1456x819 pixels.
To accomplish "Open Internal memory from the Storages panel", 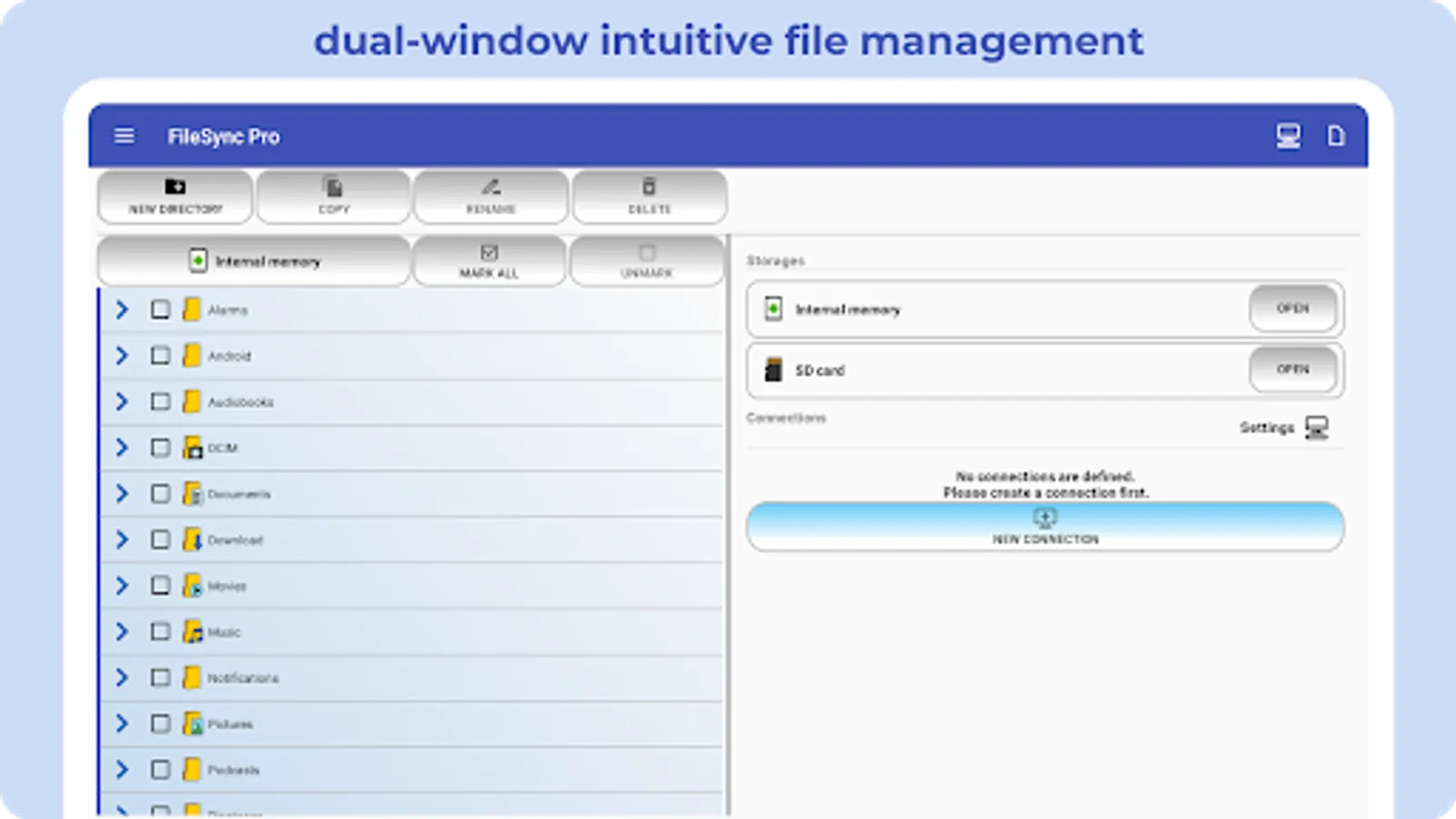I will [x=1293, y=308].
